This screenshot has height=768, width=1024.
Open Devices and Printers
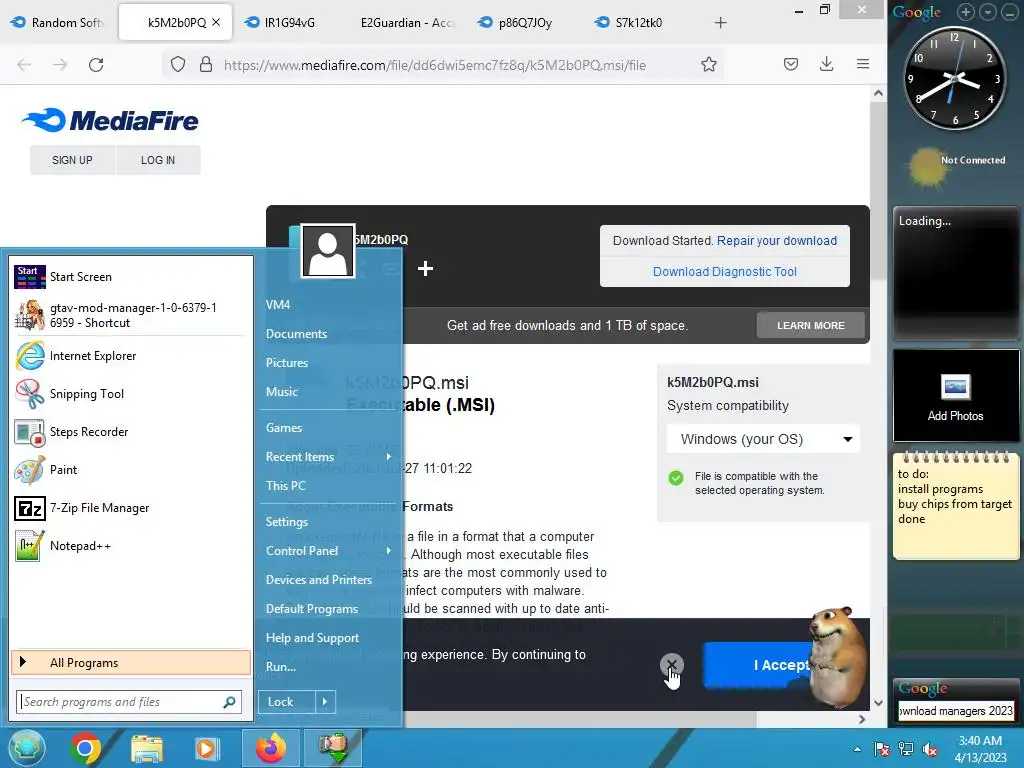point(319,579)
